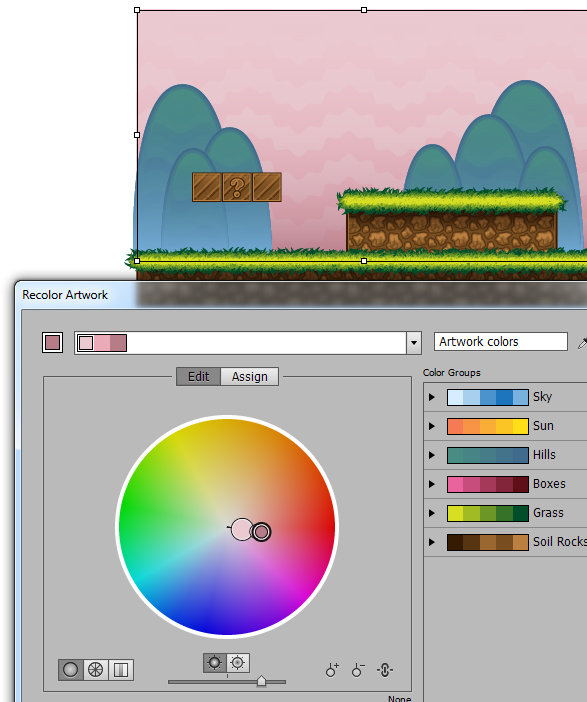
Task: Select the Sun color group swatches
Action: pyautogui.click(x=488, y=426)
